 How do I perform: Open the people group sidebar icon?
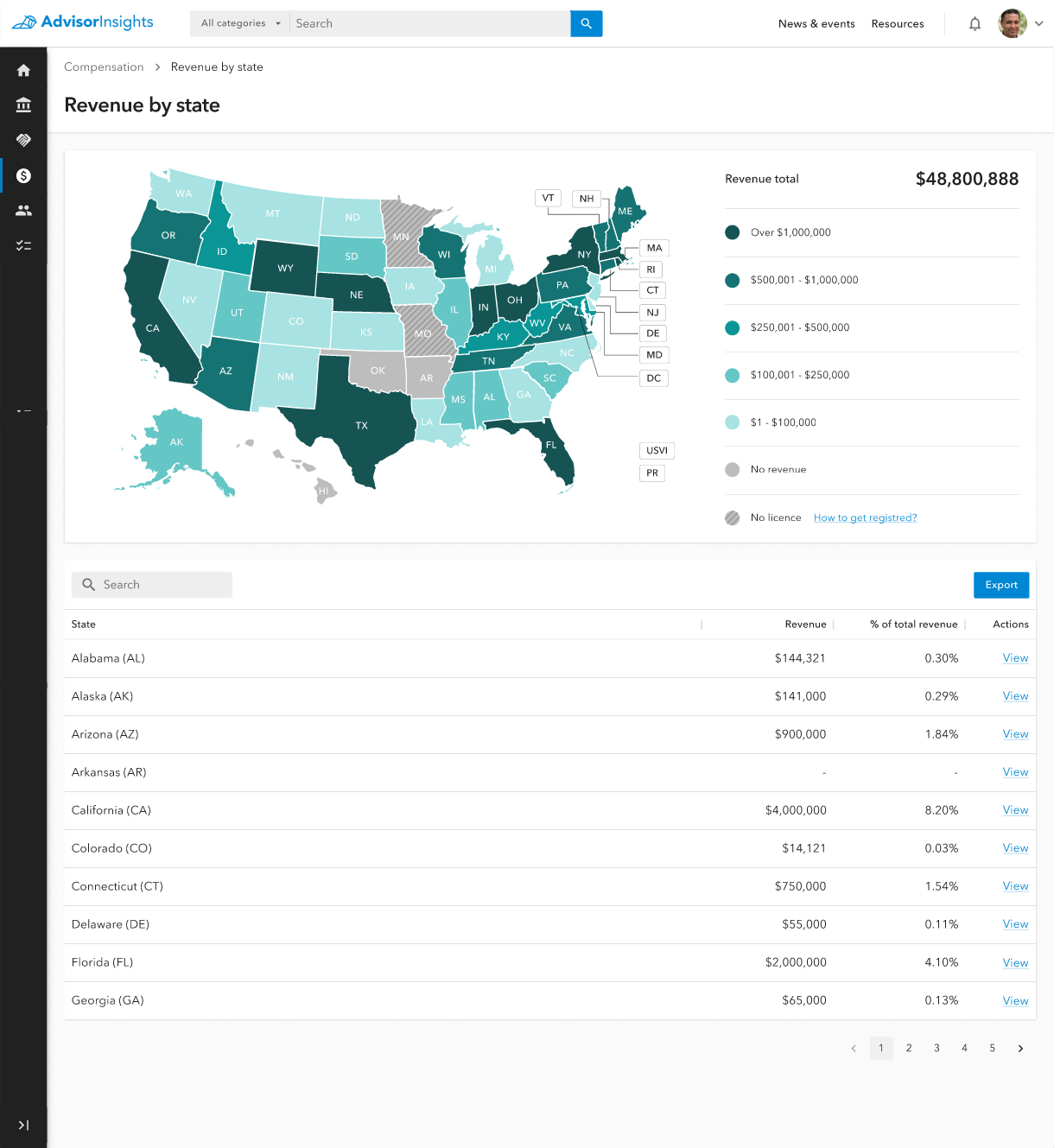(x=23, y=211)
